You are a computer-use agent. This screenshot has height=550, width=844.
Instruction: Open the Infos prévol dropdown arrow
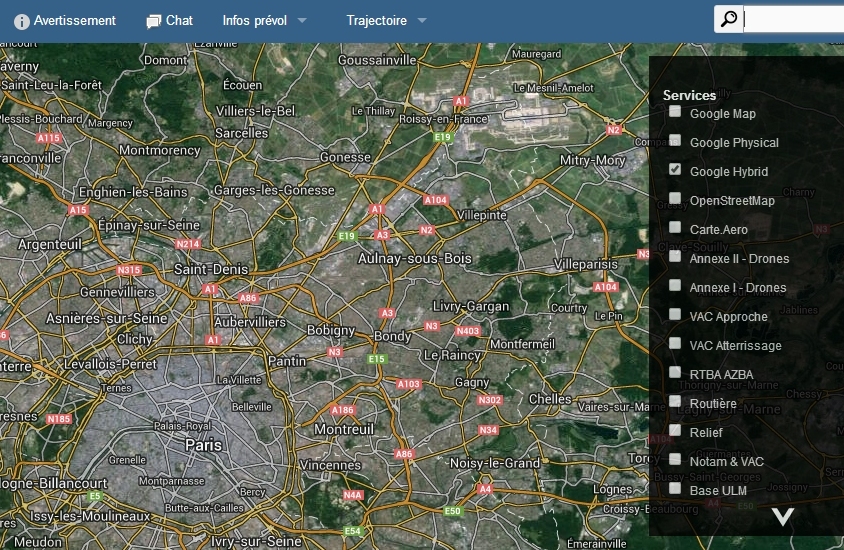(x=302, y=20)
